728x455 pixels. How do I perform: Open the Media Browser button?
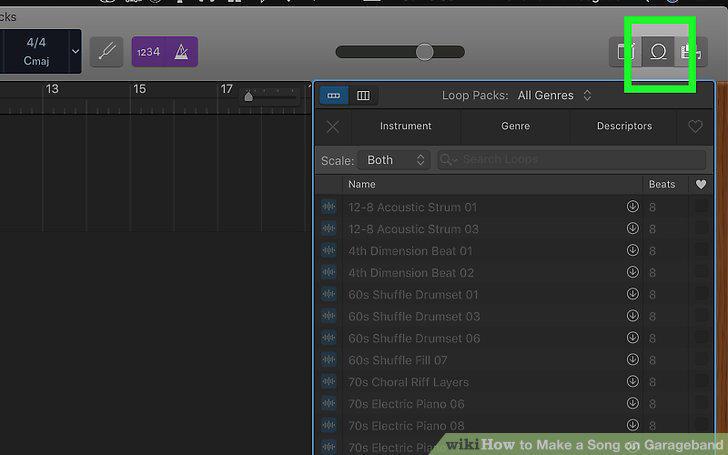tap(691, 52)
